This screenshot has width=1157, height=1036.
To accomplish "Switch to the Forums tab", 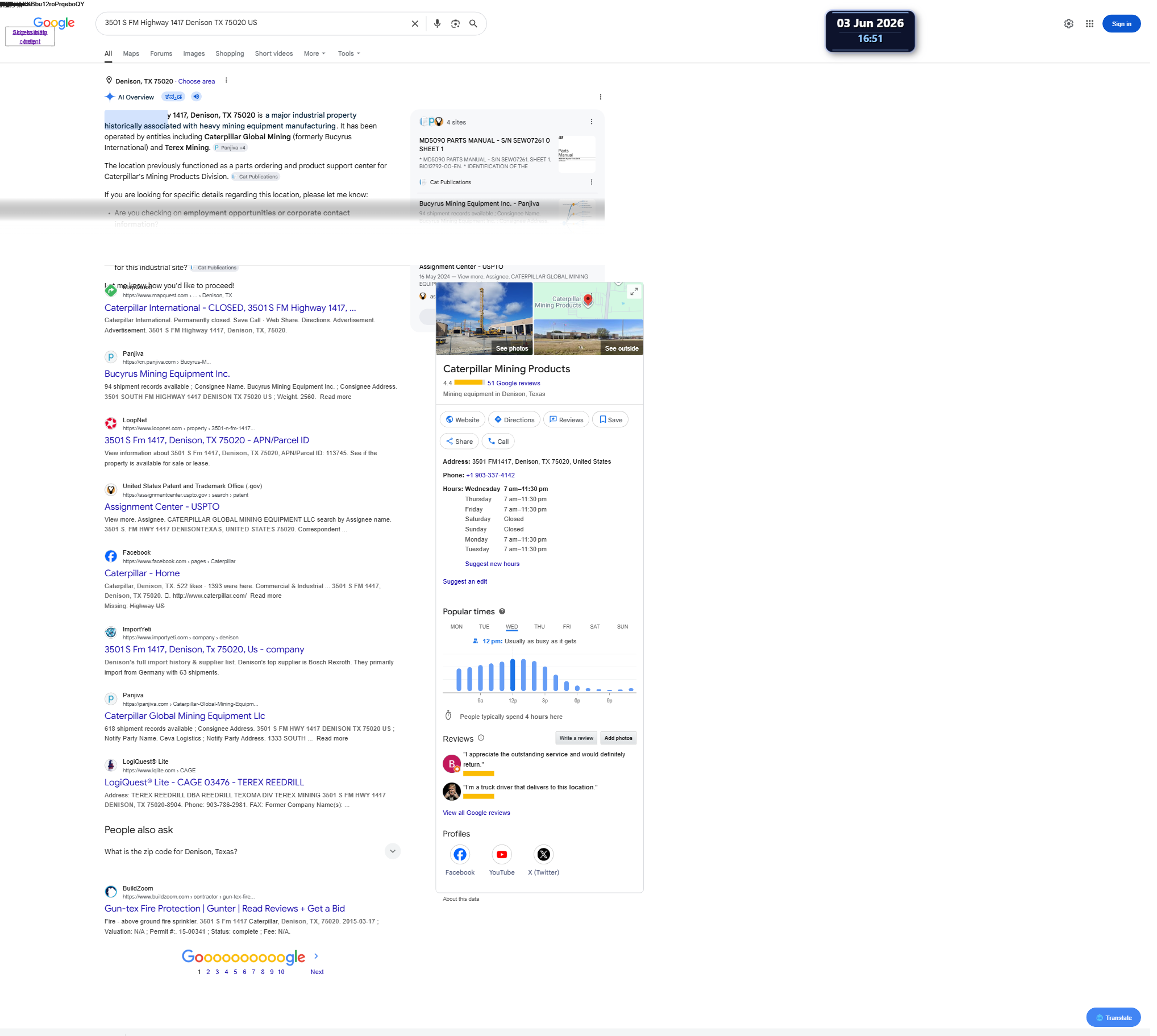I will [x=162, y=54].
